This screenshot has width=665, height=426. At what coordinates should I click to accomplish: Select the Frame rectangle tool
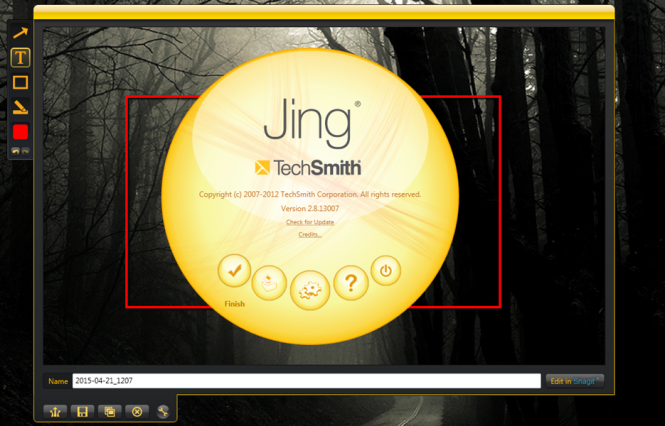pyautogui.click(x=20, y=82)
